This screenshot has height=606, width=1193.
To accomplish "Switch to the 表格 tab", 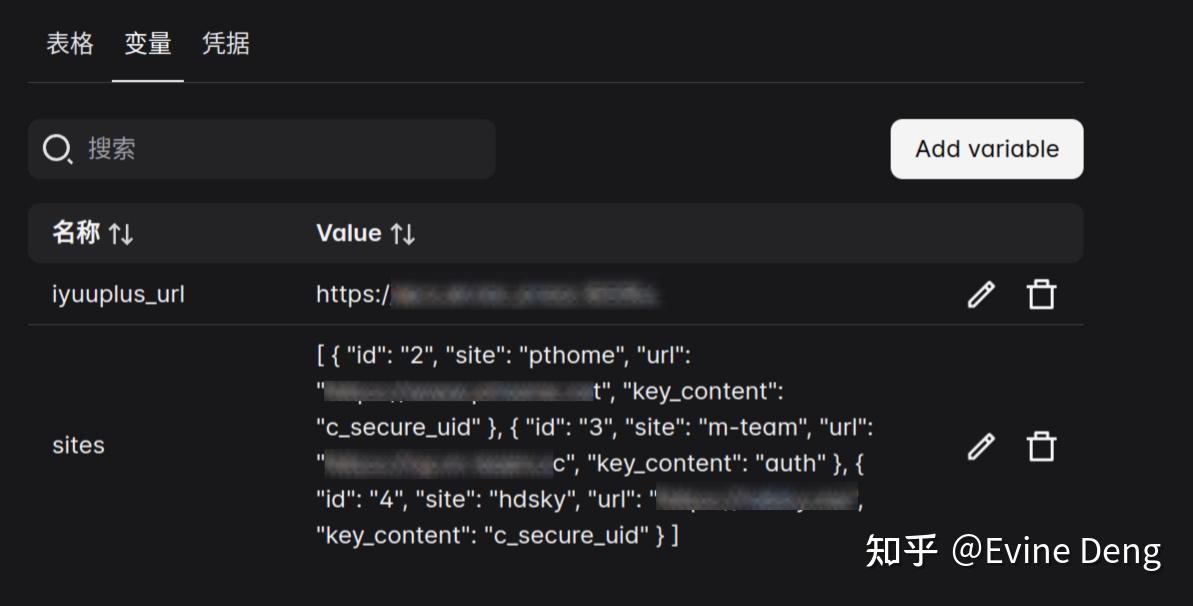I will point(70,44).
